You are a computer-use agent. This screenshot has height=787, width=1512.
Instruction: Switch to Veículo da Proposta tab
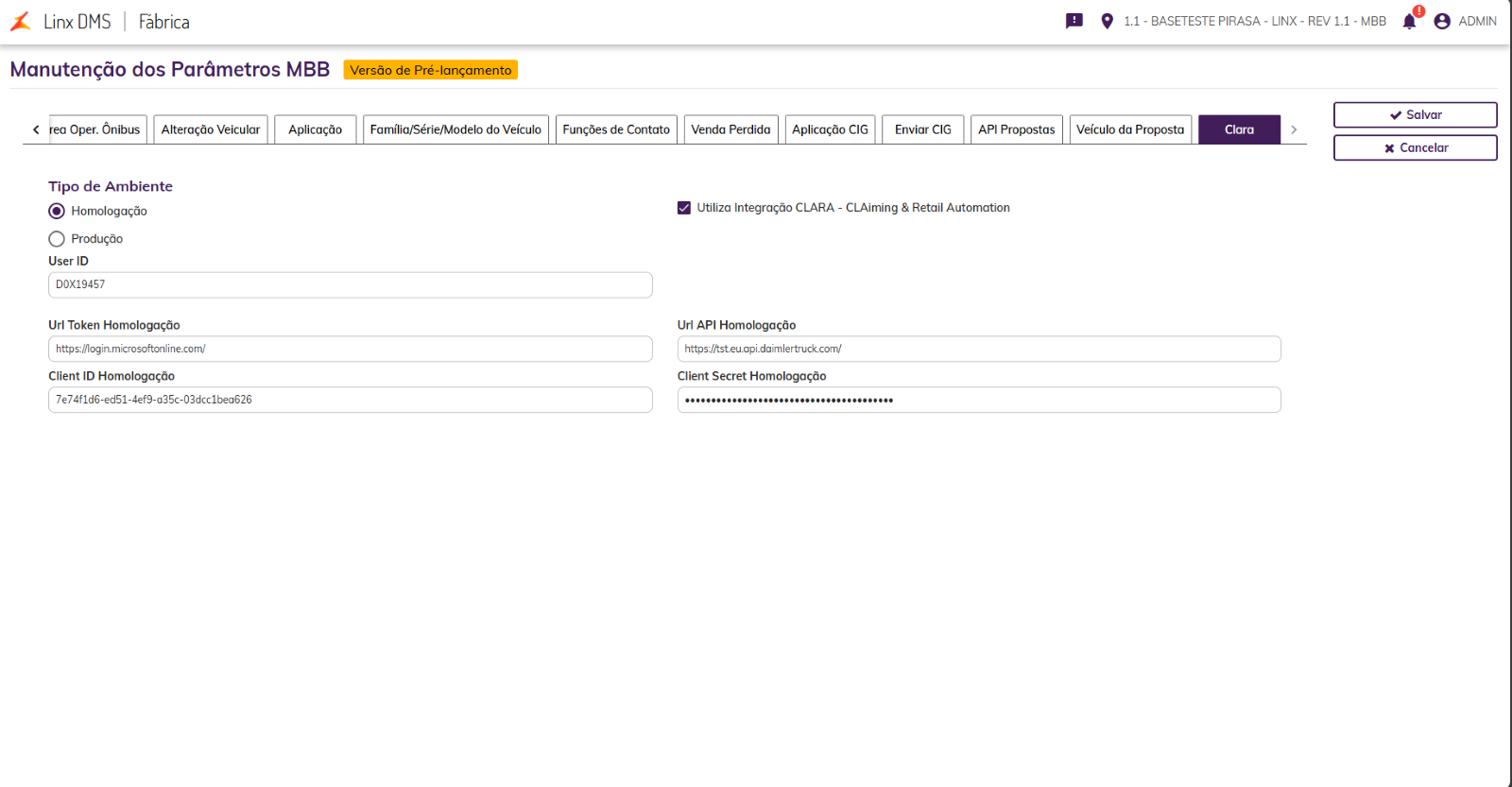pos(1130,129)
